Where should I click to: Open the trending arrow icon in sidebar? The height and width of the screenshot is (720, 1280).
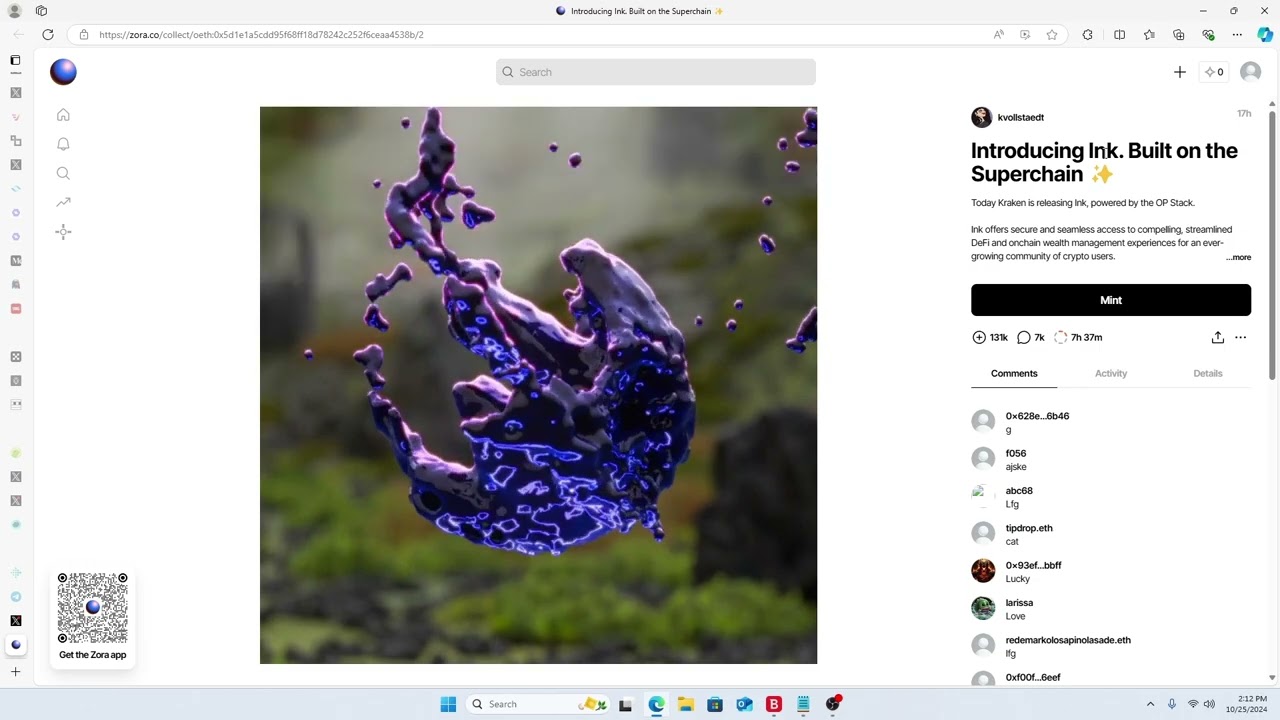click(x=63, y=202)
